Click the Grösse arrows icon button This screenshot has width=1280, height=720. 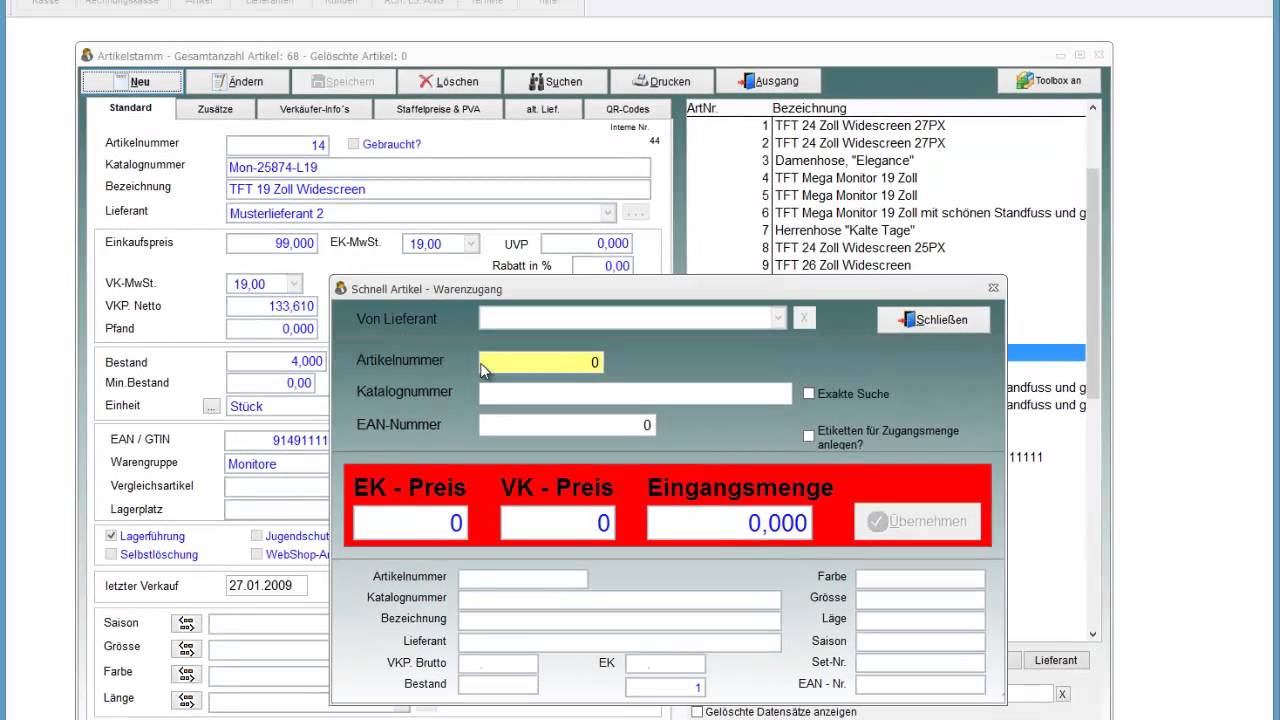point(186,648)
